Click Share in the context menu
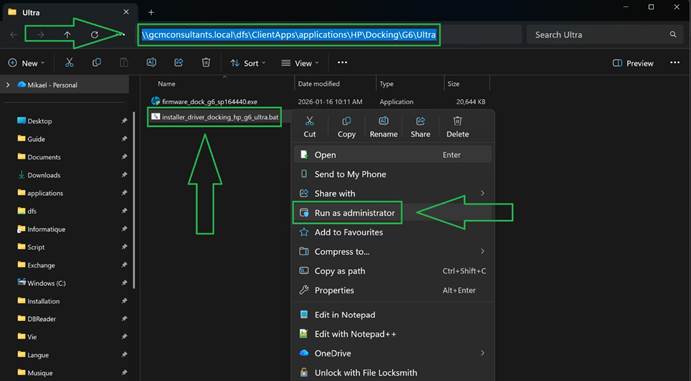Screen dimensions: 691x381 click(x=420, y=127)
